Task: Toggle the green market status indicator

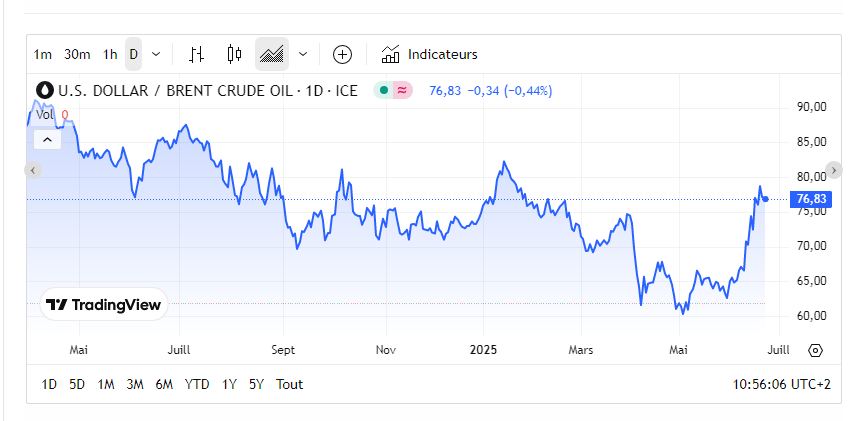Action: (x=383, y=90)
